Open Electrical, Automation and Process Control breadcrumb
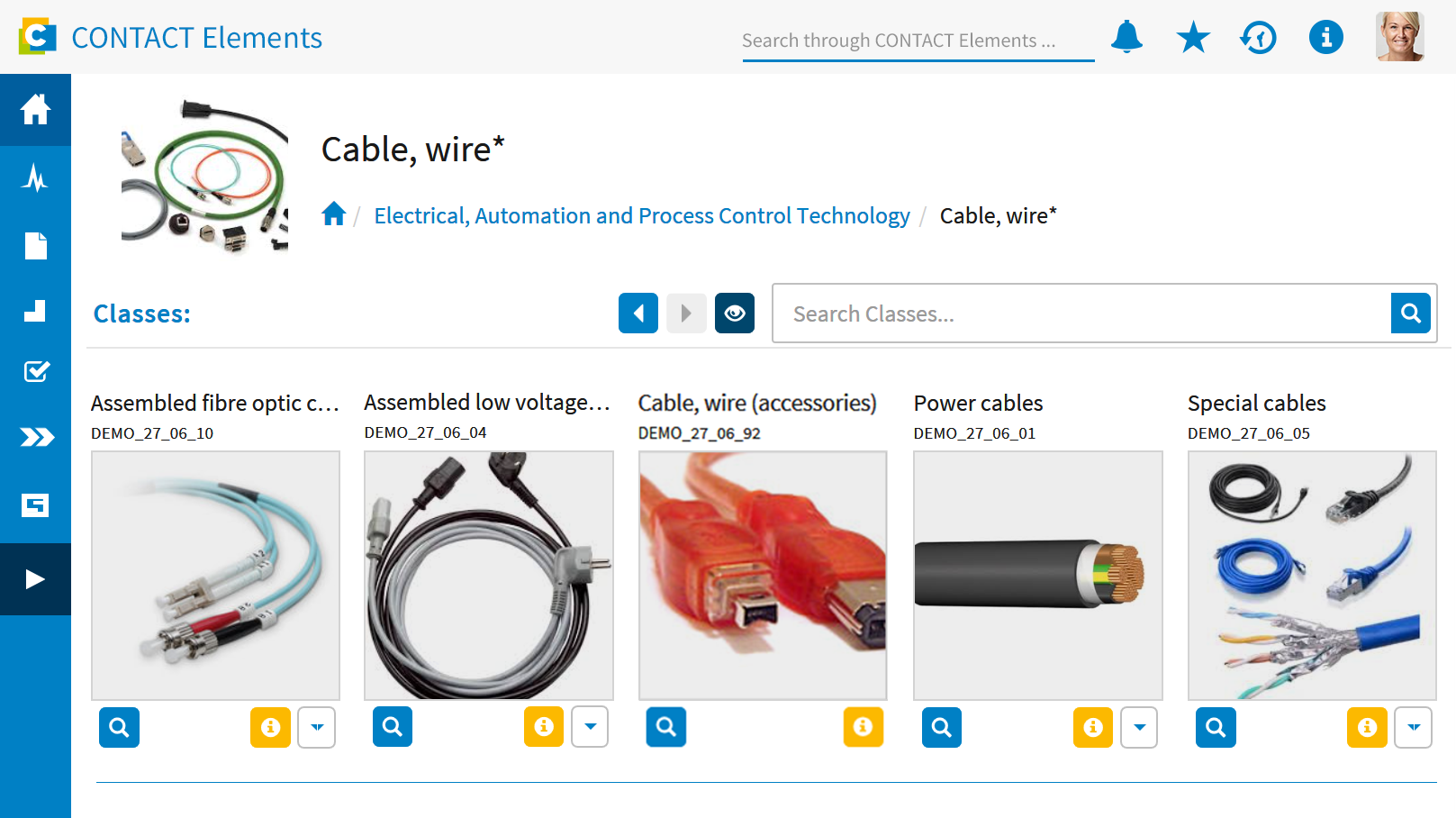The height and width of the screenshot is (818, 1456). (x=642, y=216)
